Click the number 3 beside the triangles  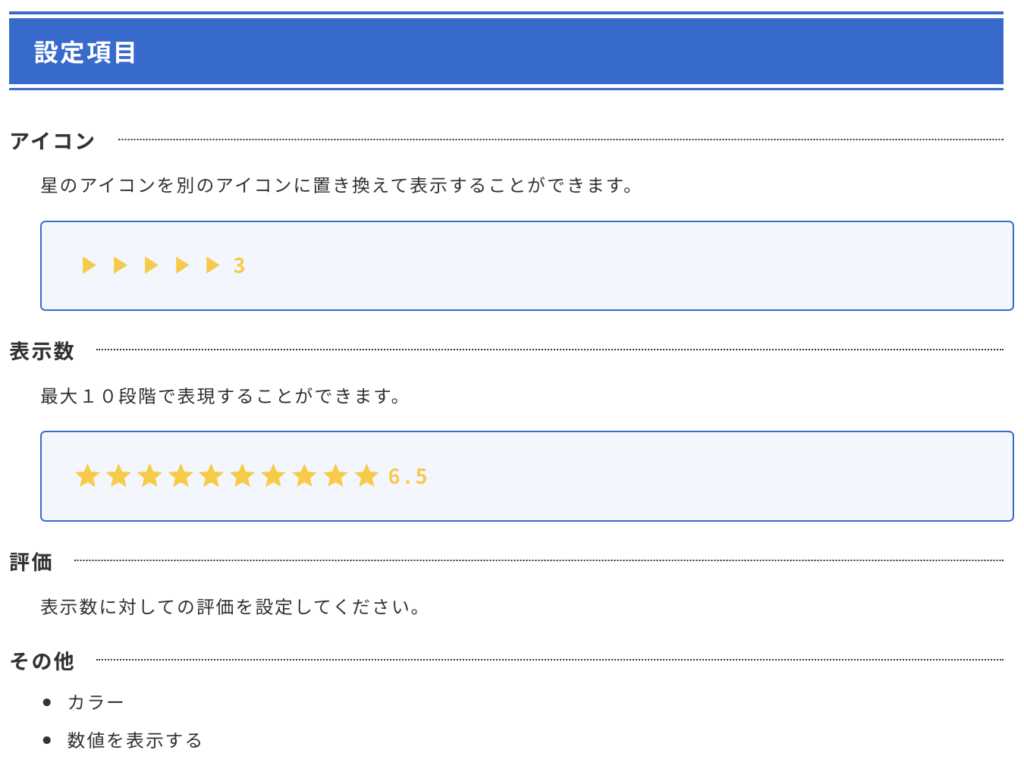tap(239, 266)
